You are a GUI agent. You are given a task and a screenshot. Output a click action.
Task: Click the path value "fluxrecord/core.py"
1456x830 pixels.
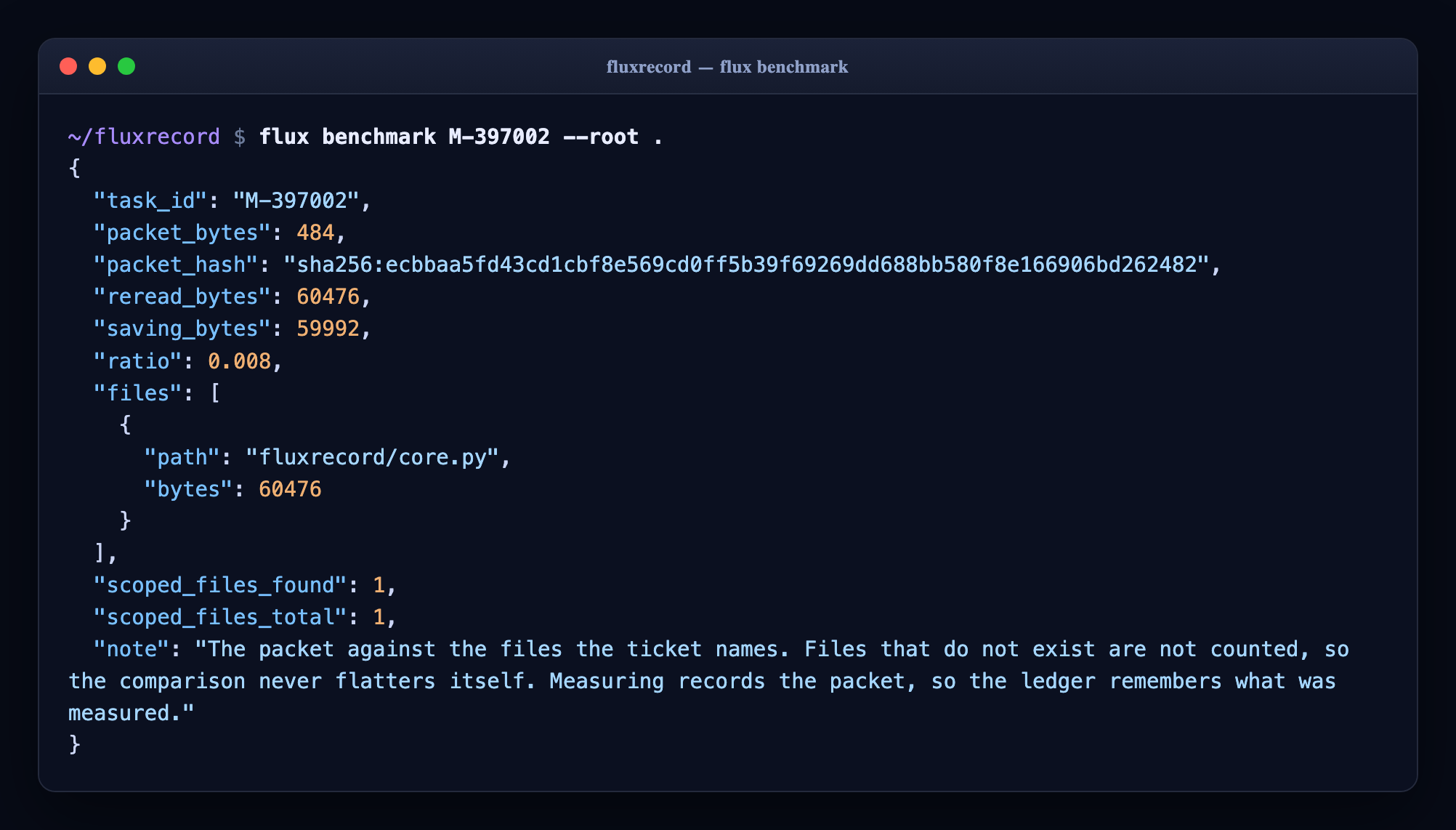pyautogui.click(x=372, y=457)
